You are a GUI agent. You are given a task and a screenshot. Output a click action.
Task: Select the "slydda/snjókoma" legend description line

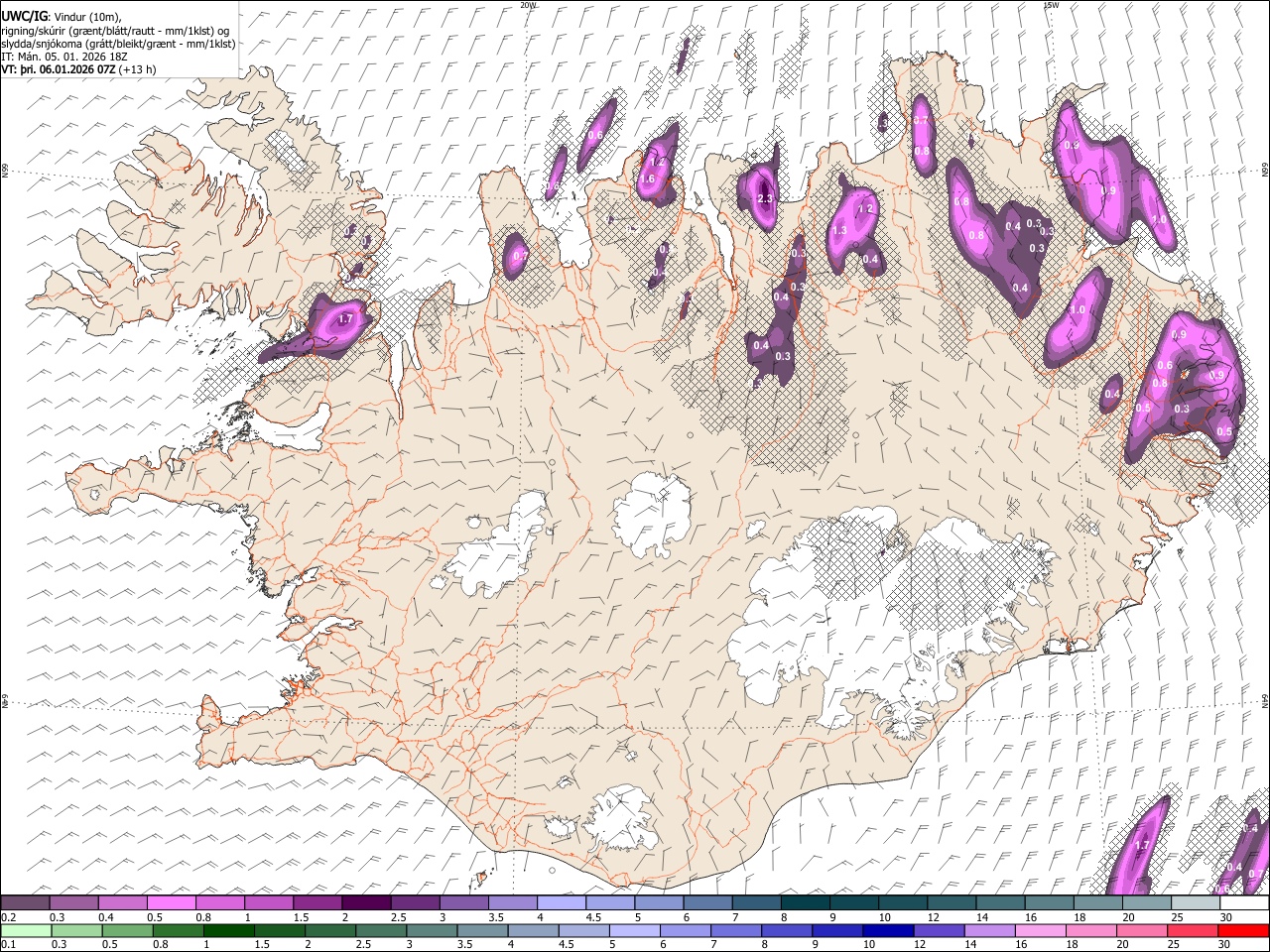118,44
